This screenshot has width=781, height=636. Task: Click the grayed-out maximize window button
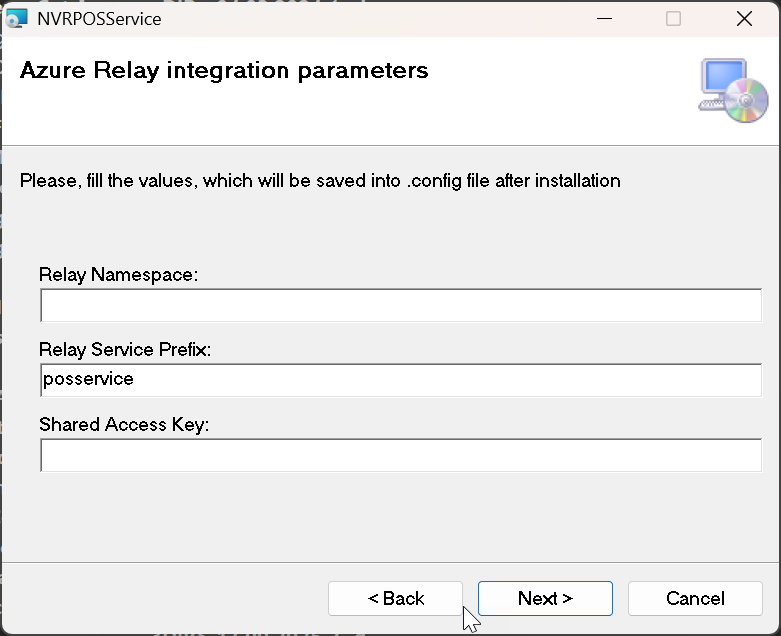[673, 18]
